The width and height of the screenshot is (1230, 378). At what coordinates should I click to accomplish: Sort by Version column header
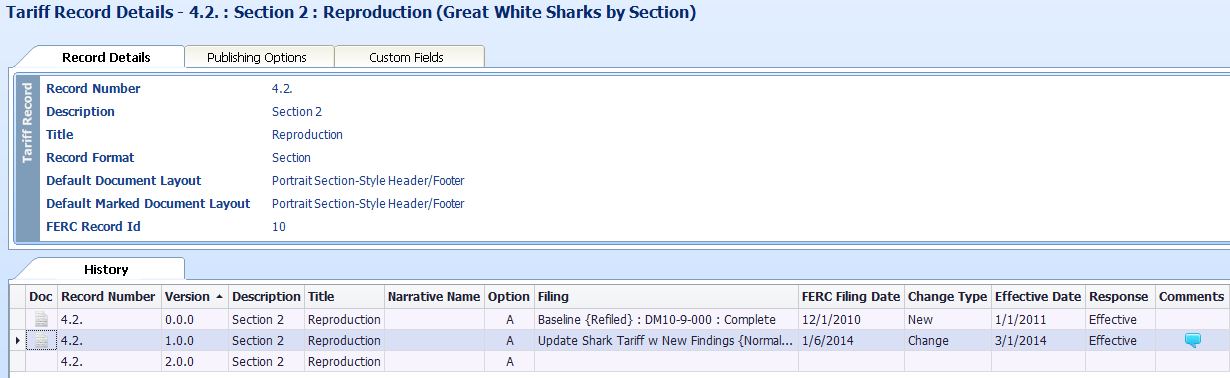pos(194,297)
